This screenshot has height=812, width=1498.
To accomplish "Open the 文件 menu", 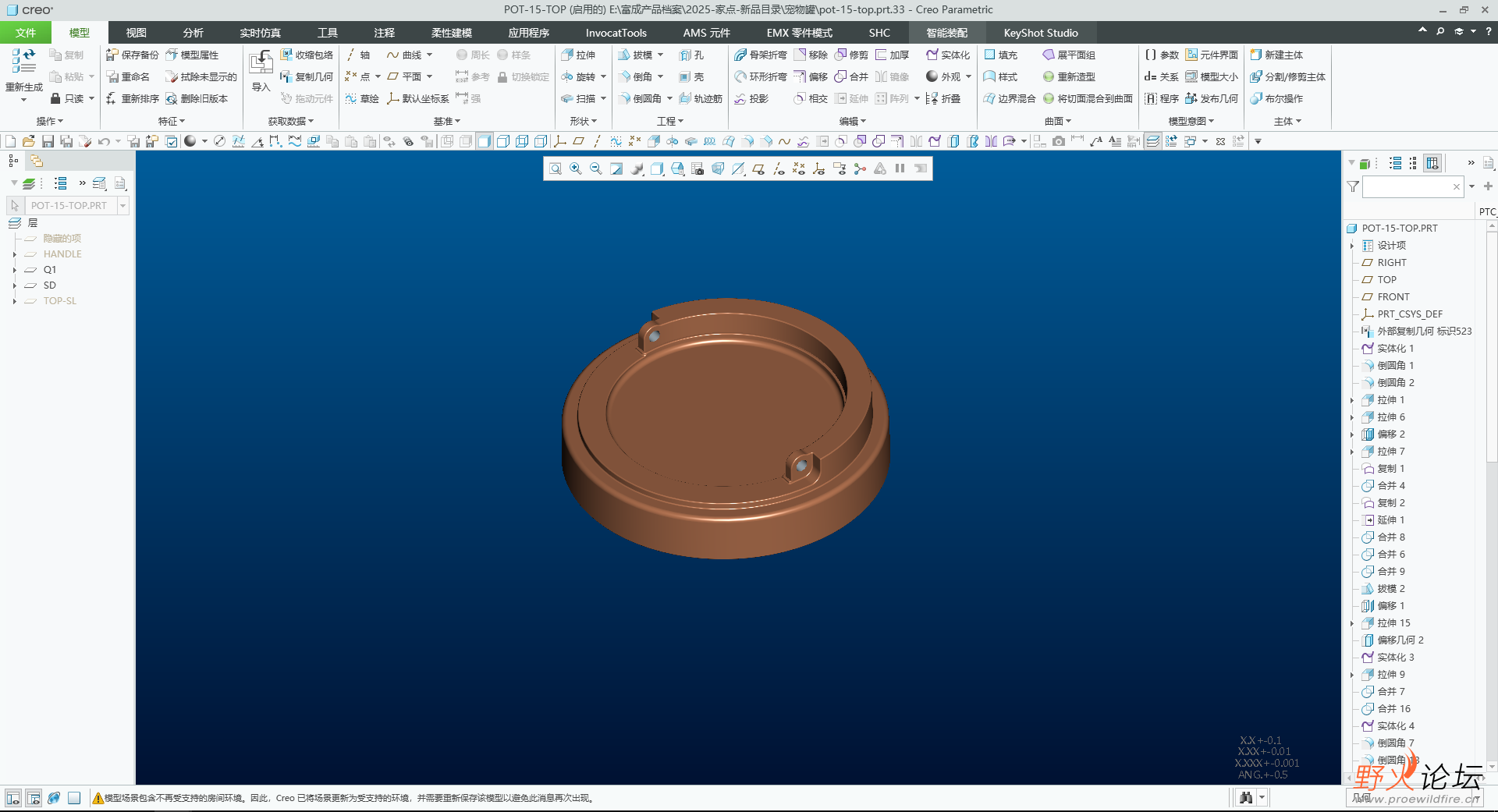I will [x=25, y=33].
